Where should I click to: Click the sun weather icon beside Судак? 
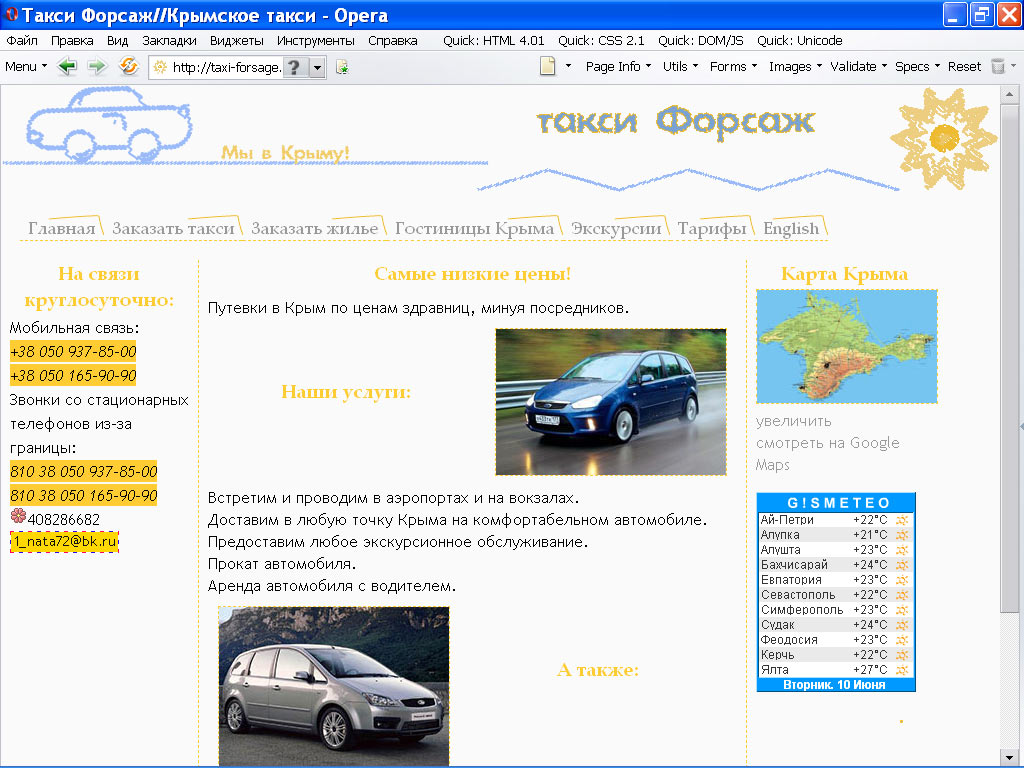tap(903, 625)
